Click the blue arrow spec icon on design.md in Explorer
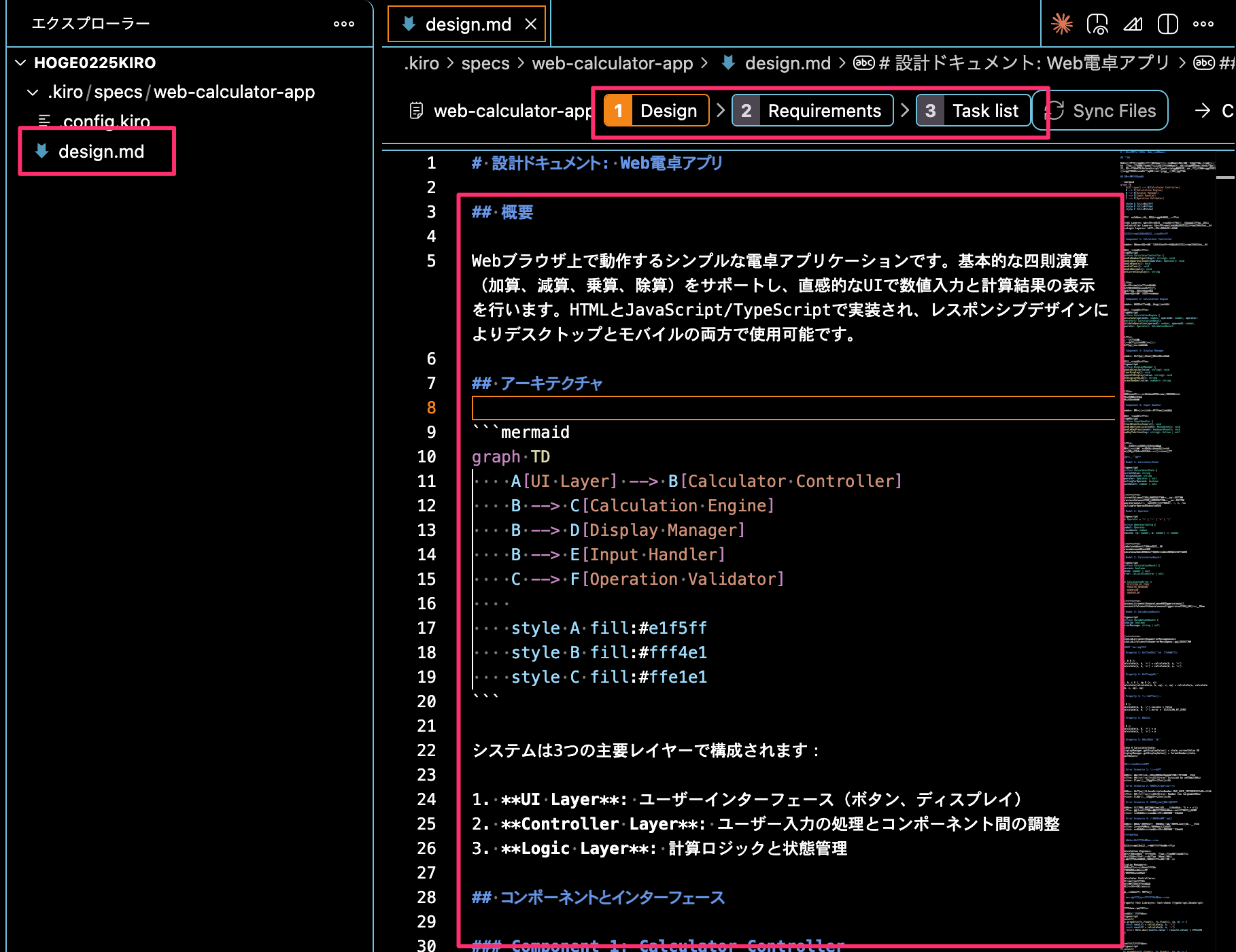This screenshot has width=1236, height=952. click(41, 151)
